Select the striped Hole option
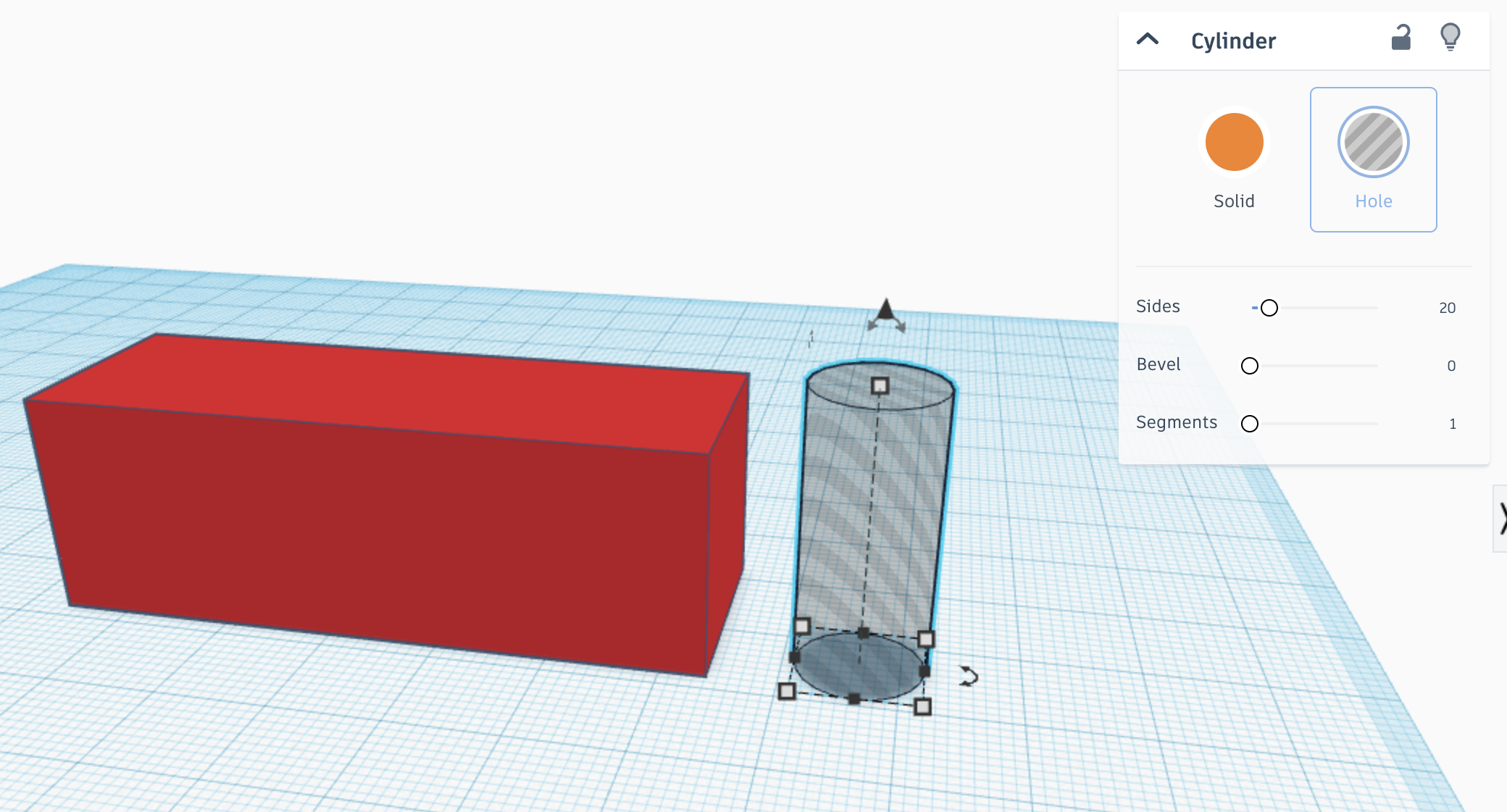 (1373, 143)
